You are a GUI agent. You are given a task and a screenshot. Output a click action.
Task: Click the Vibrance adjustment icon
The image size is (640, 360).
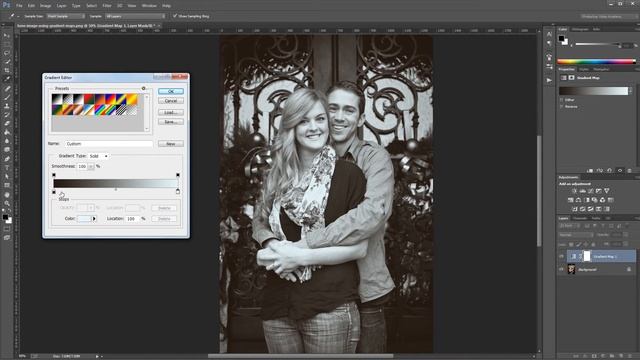click(x=607, y=191)
